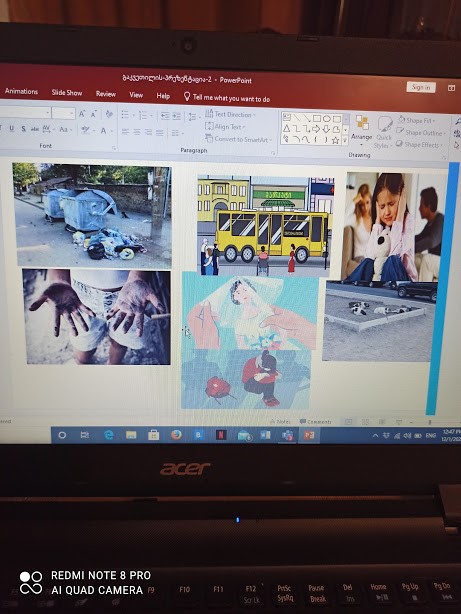Increase the list indent level

coord(177,116)
